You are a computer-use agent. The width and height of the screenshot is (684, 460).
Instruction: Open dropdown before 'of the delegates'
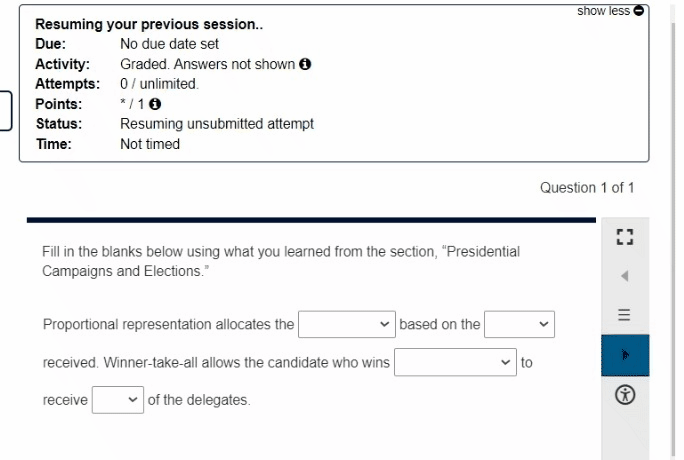pos(118,400)
